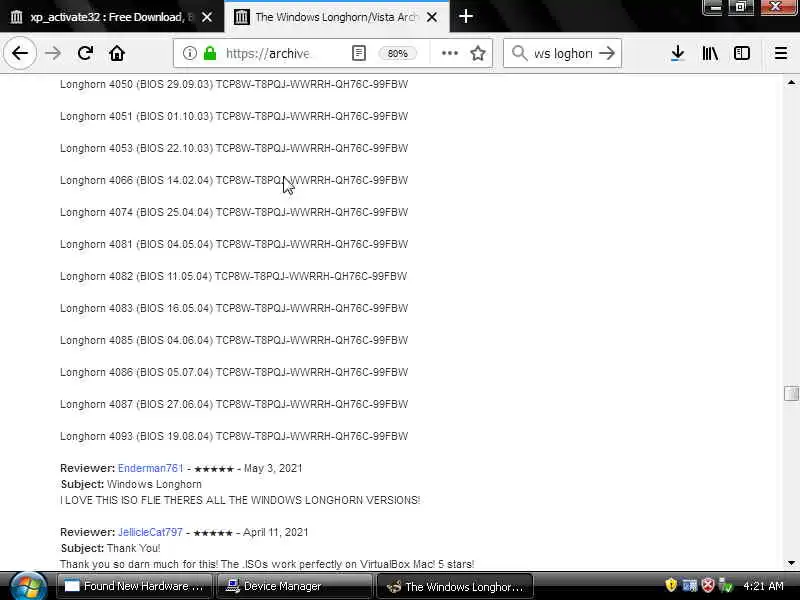
Task: Open reviewer Enderman761 profile link
Action: click(150, 468)
